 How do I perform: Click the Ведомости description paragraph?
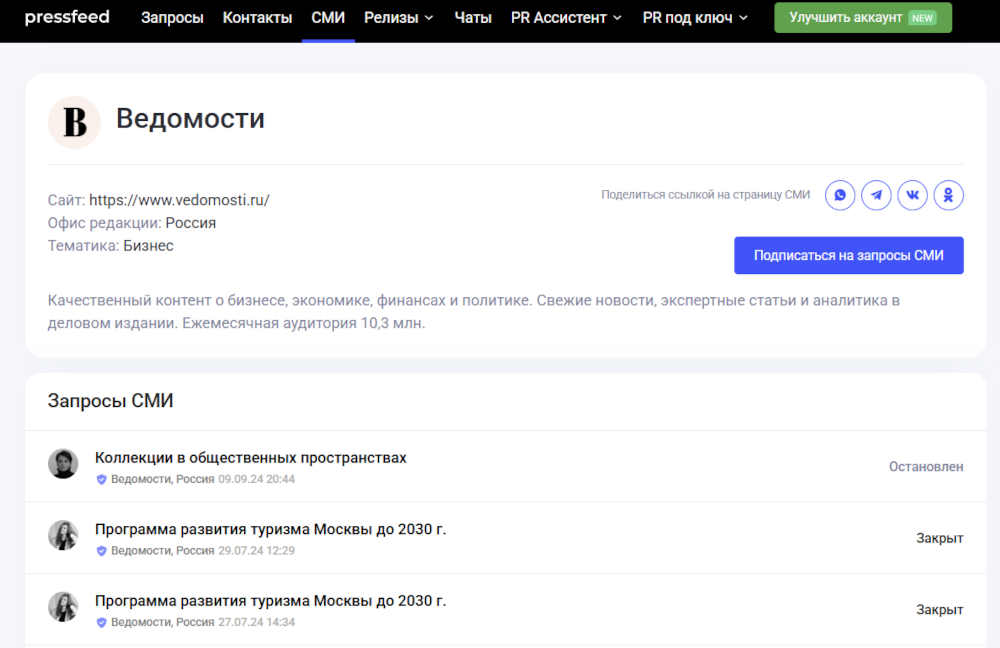tap(474, 312)
